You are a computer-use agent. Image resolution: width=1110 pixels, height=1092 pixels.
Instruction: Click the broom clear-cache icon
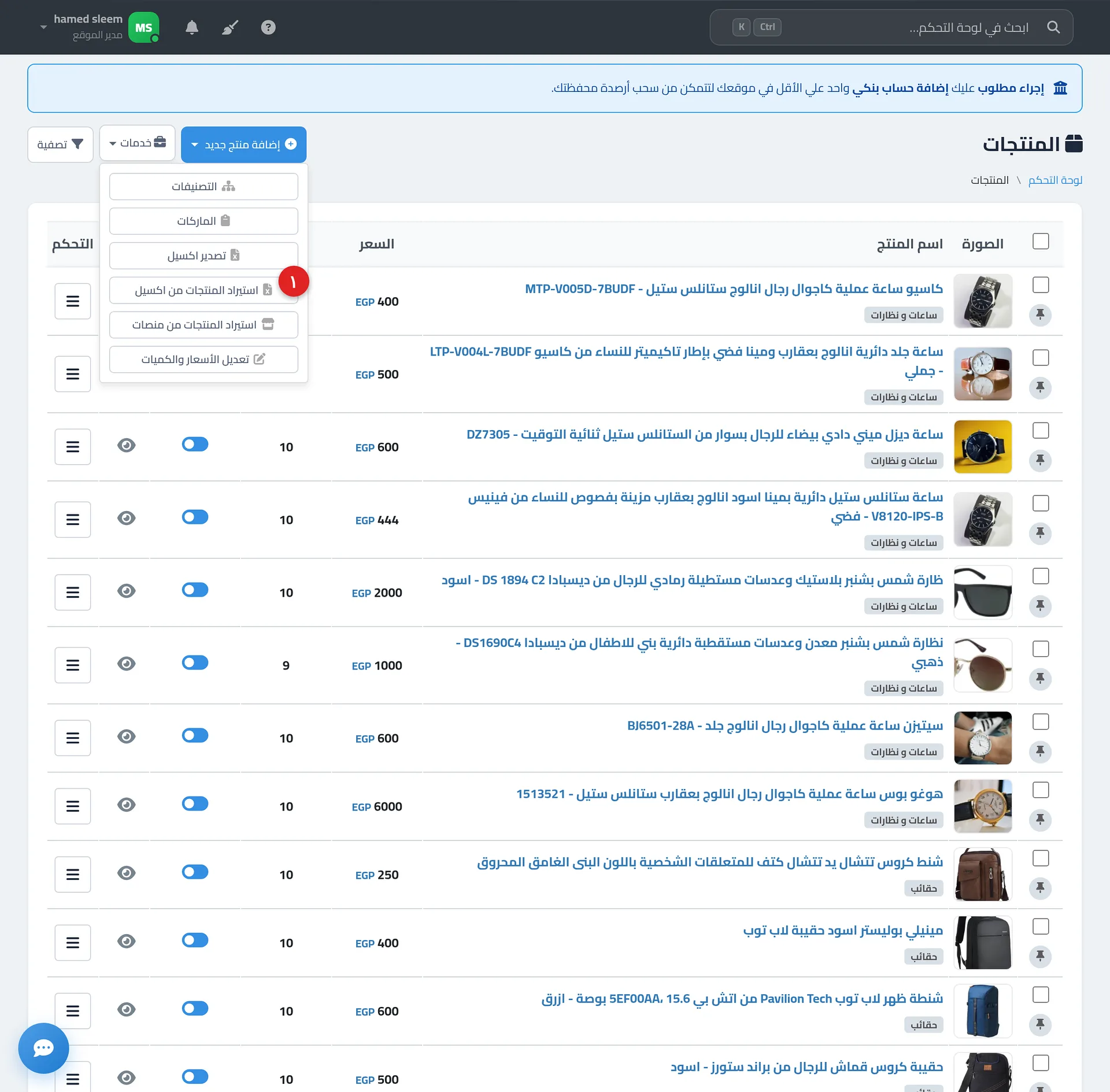click(230, 27)
